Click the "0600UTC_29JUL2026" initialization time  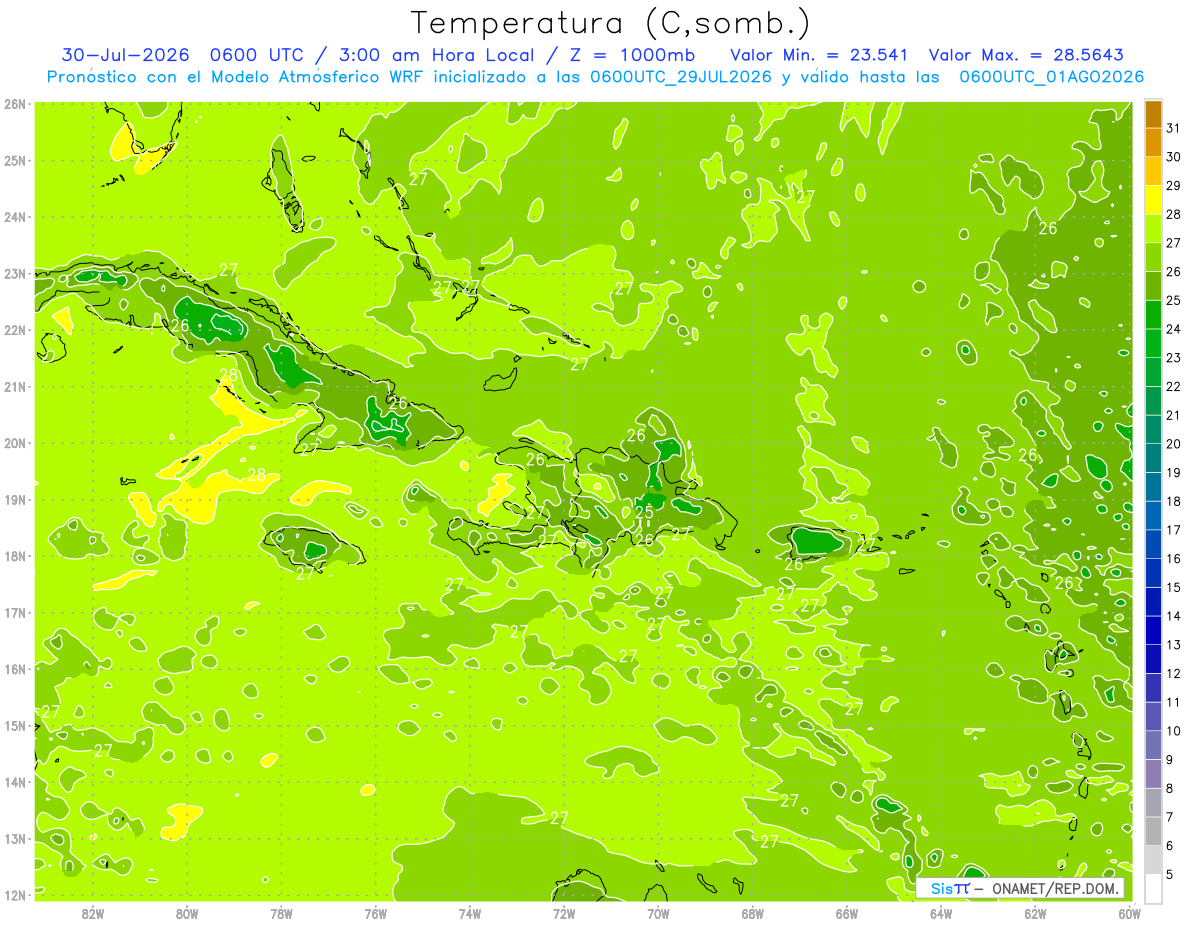click(x=681, y=77)
